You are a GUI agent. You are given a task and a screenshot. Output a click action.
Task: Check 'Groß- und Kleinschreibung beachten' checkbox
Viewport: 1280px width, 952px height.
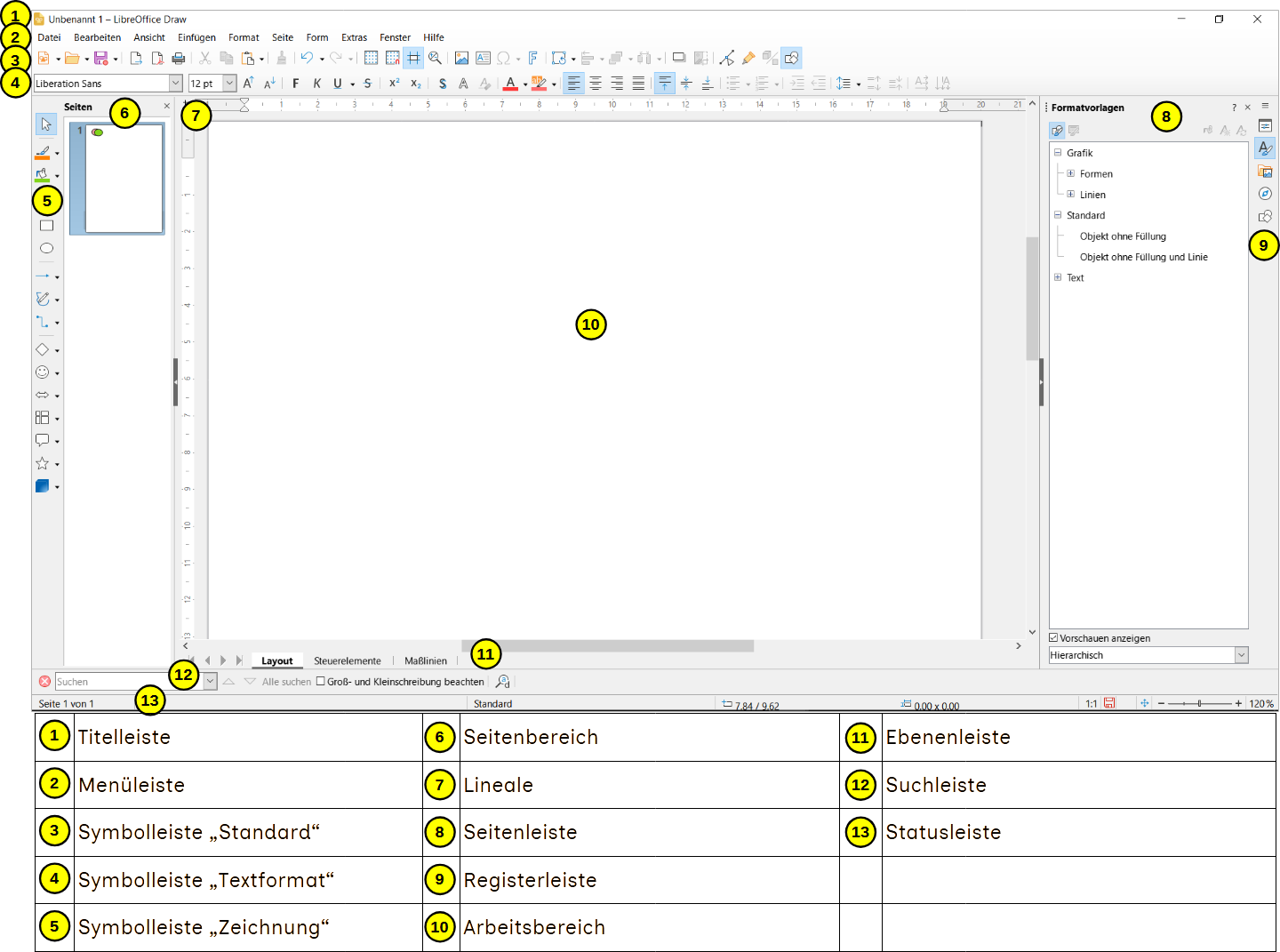321,682
